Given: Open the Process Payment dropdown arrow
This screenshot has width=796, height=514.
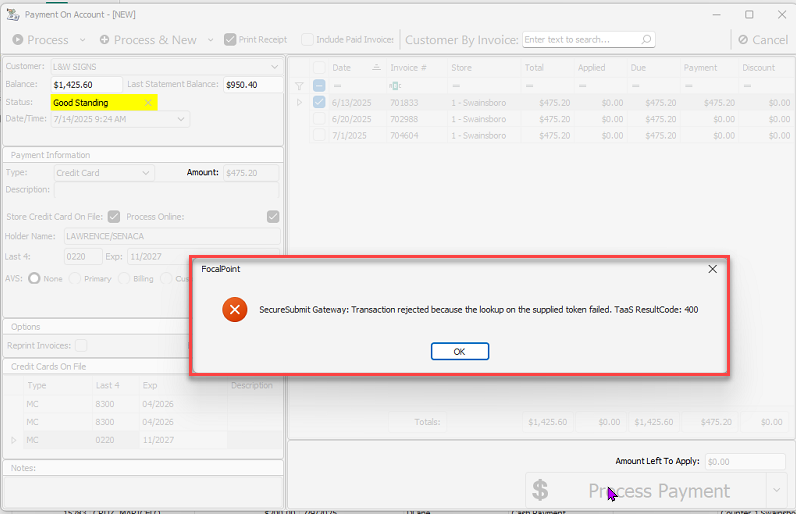Looking at the screenshot, I should (x=776, y=490).
